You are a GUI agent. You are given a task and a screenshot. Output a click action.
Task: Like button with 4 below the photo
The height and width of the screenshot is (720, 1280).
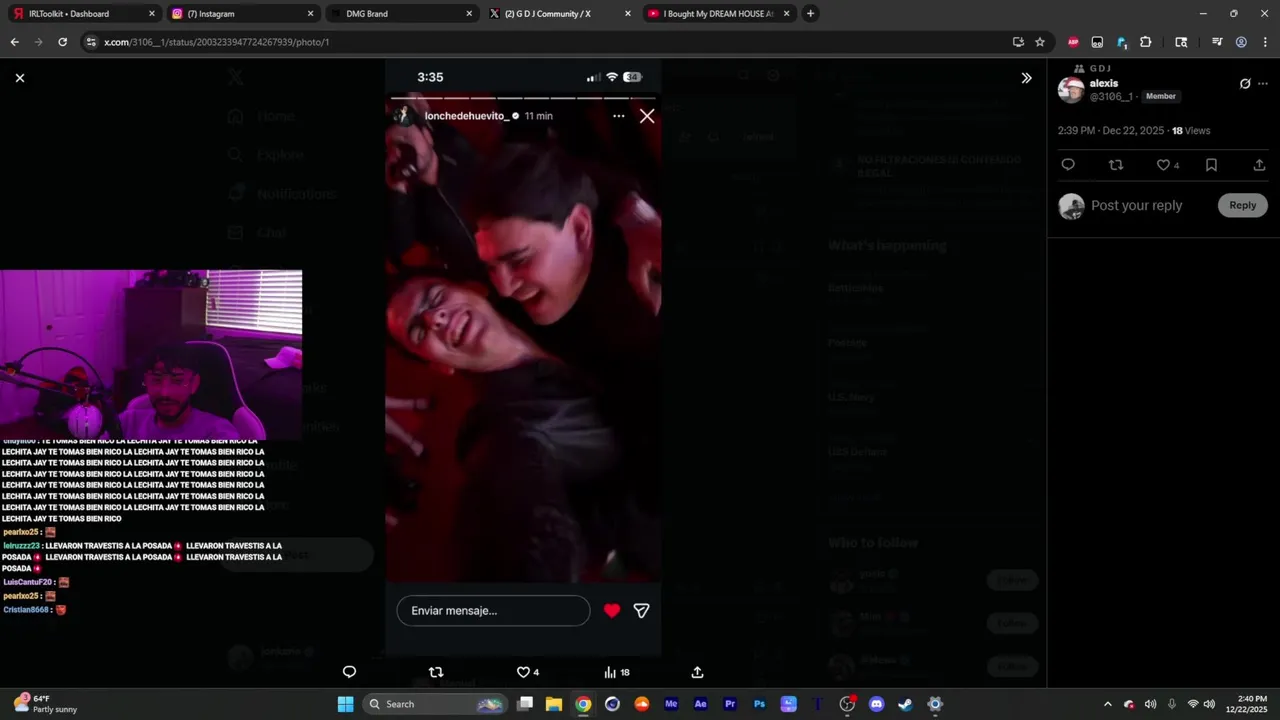(x=528, y=672)
